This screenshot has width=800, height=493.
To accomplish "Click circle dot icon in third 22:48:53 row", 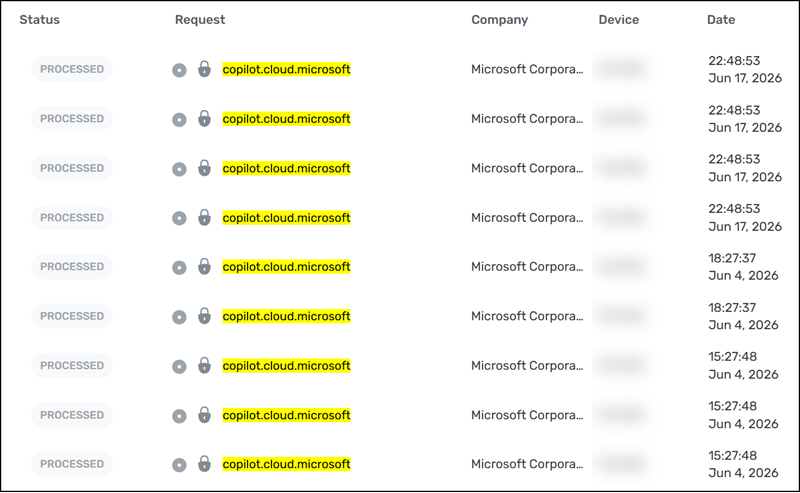I will (179, 169).
